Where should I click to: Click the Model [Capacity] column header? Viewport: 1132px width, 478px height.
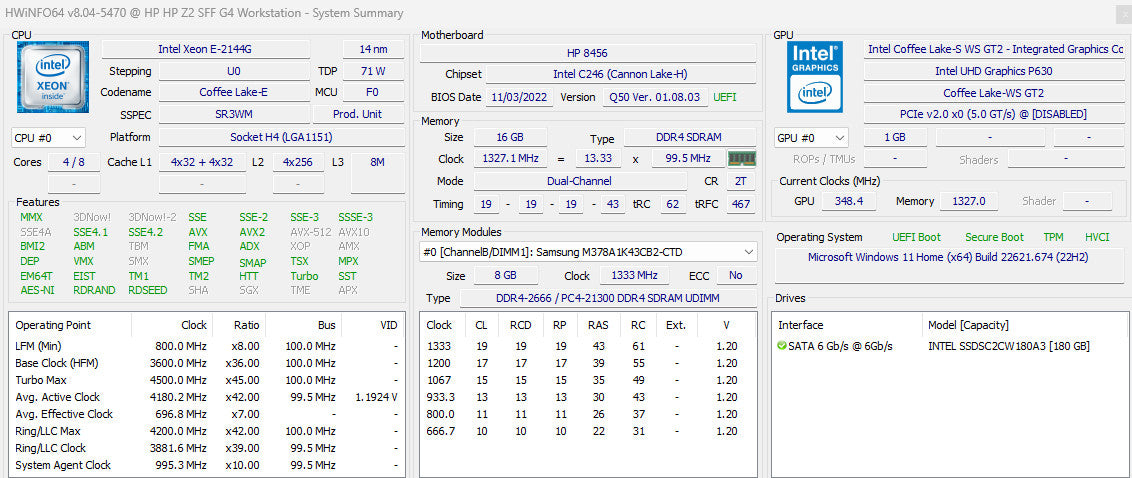(1025, 325)
